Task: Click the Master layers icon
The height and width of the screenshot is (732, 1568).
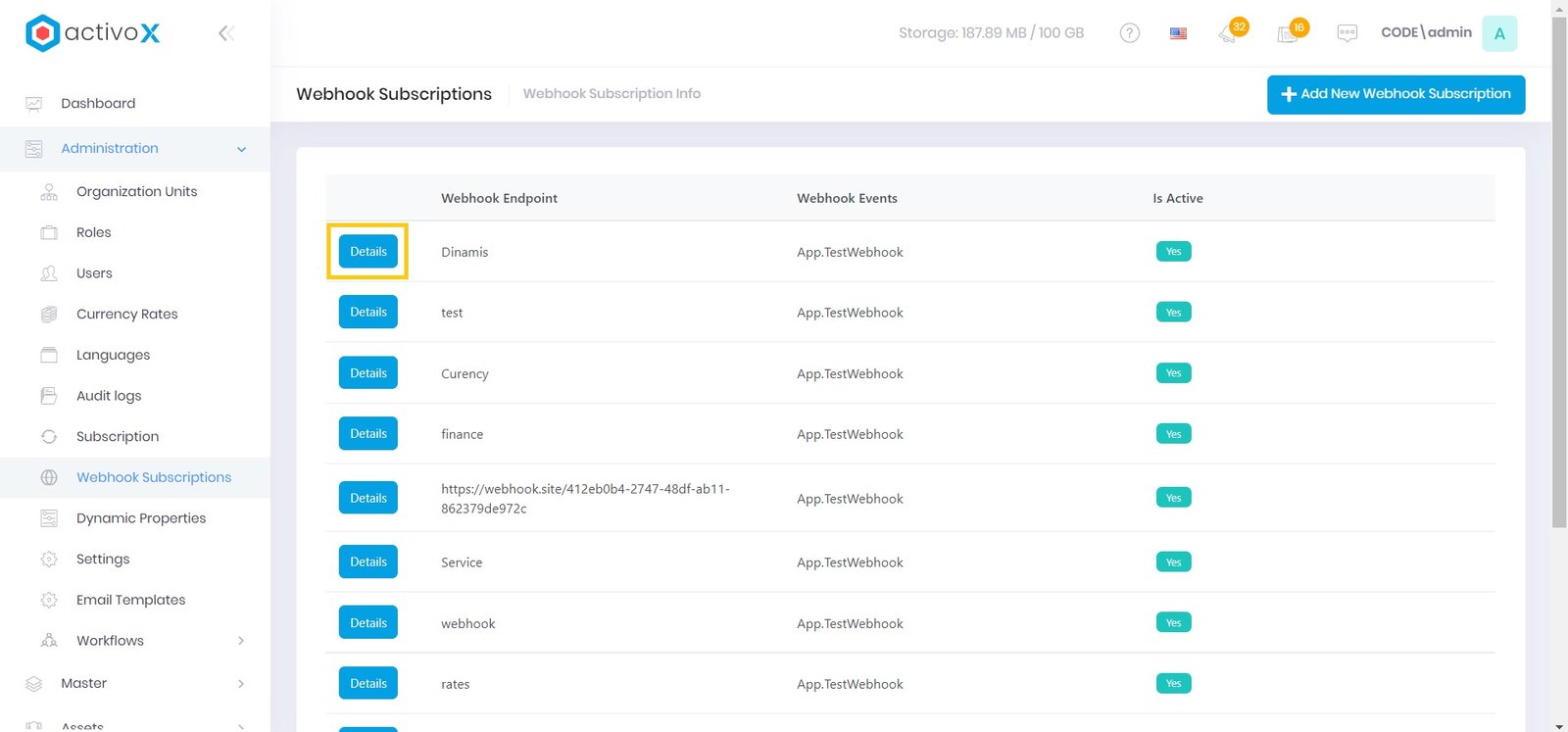Action: 34,684
